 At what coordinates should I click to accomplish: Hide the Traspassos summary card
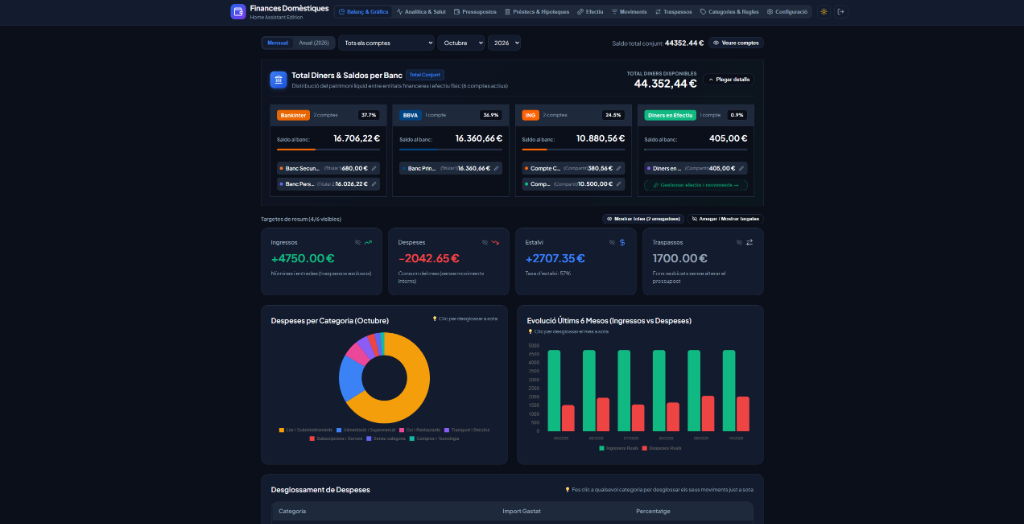pos(739,242)
